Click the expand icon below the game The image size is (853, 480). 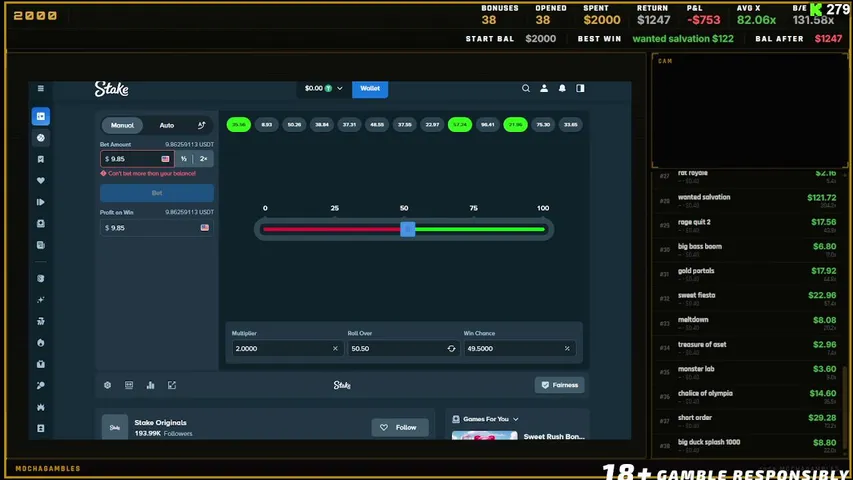tap(172, 385)
